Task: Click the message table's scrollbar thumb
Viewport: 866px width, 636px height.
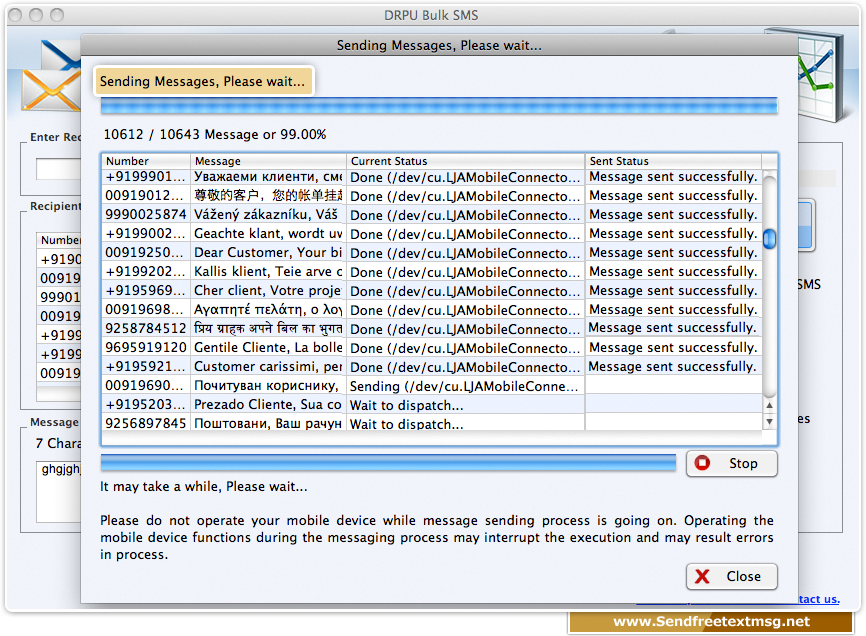Action: coord(769,238)
